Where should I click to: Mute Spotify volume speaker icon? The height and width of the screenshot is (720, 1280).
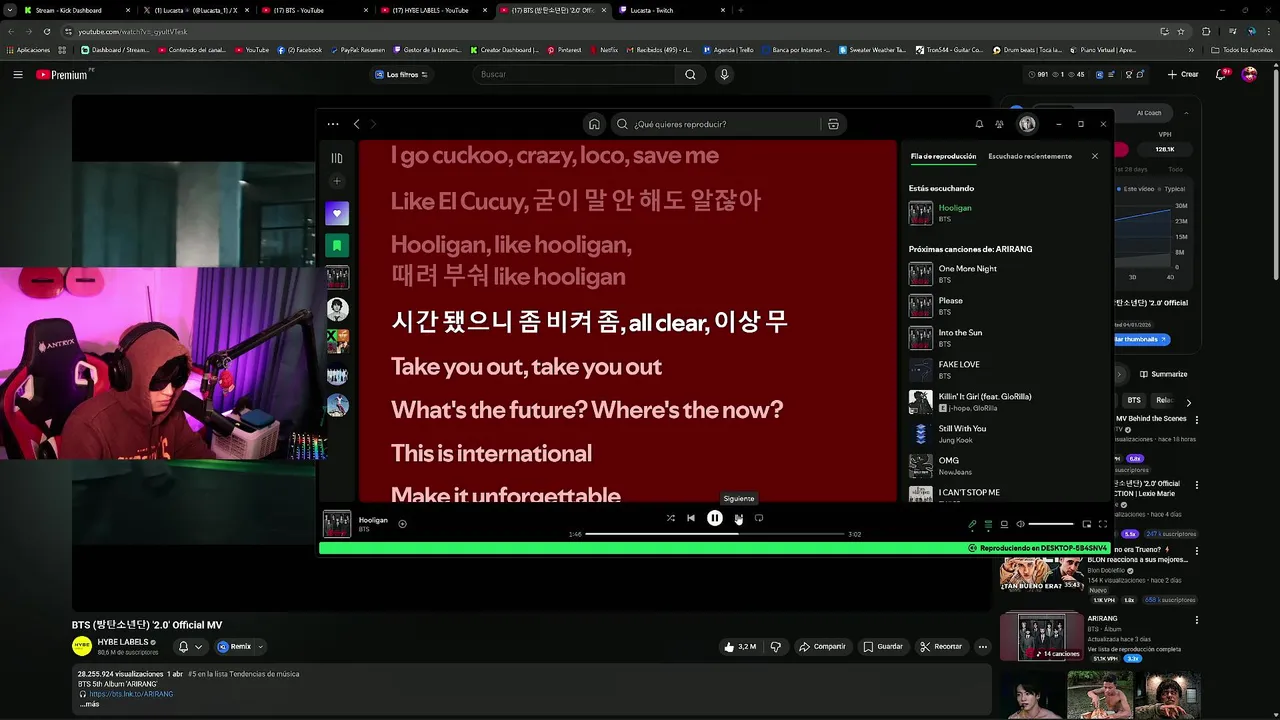1020,524
